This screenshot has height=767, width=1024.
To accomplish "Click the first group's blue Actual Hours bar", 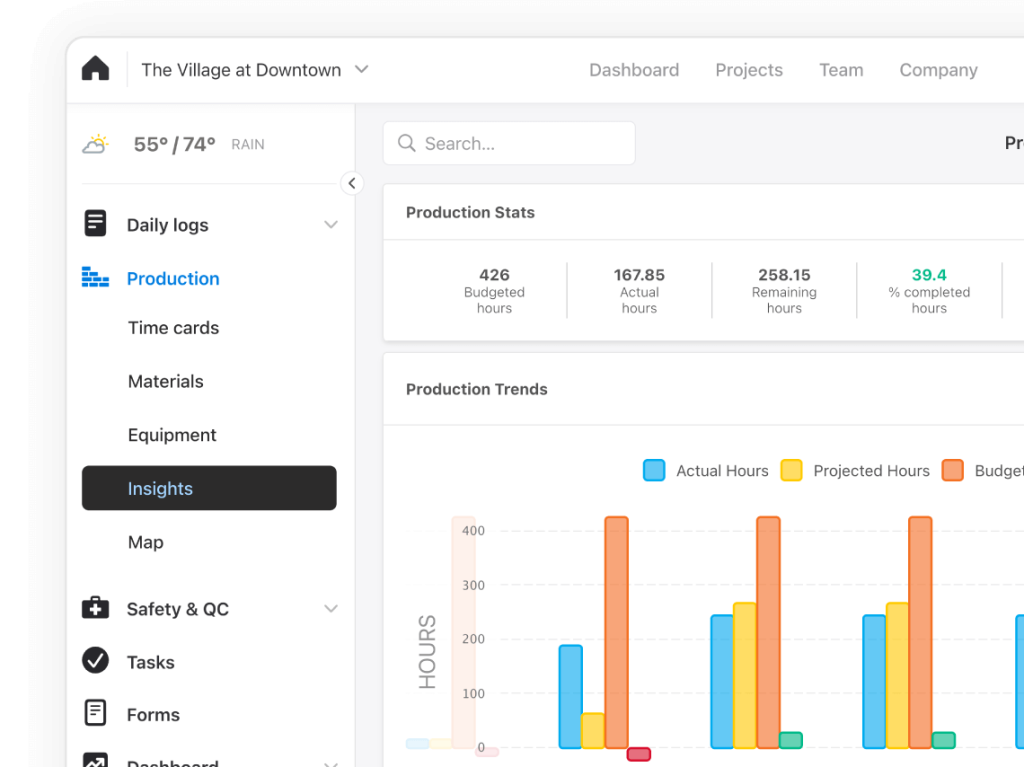I will click(x=571, y=696).
